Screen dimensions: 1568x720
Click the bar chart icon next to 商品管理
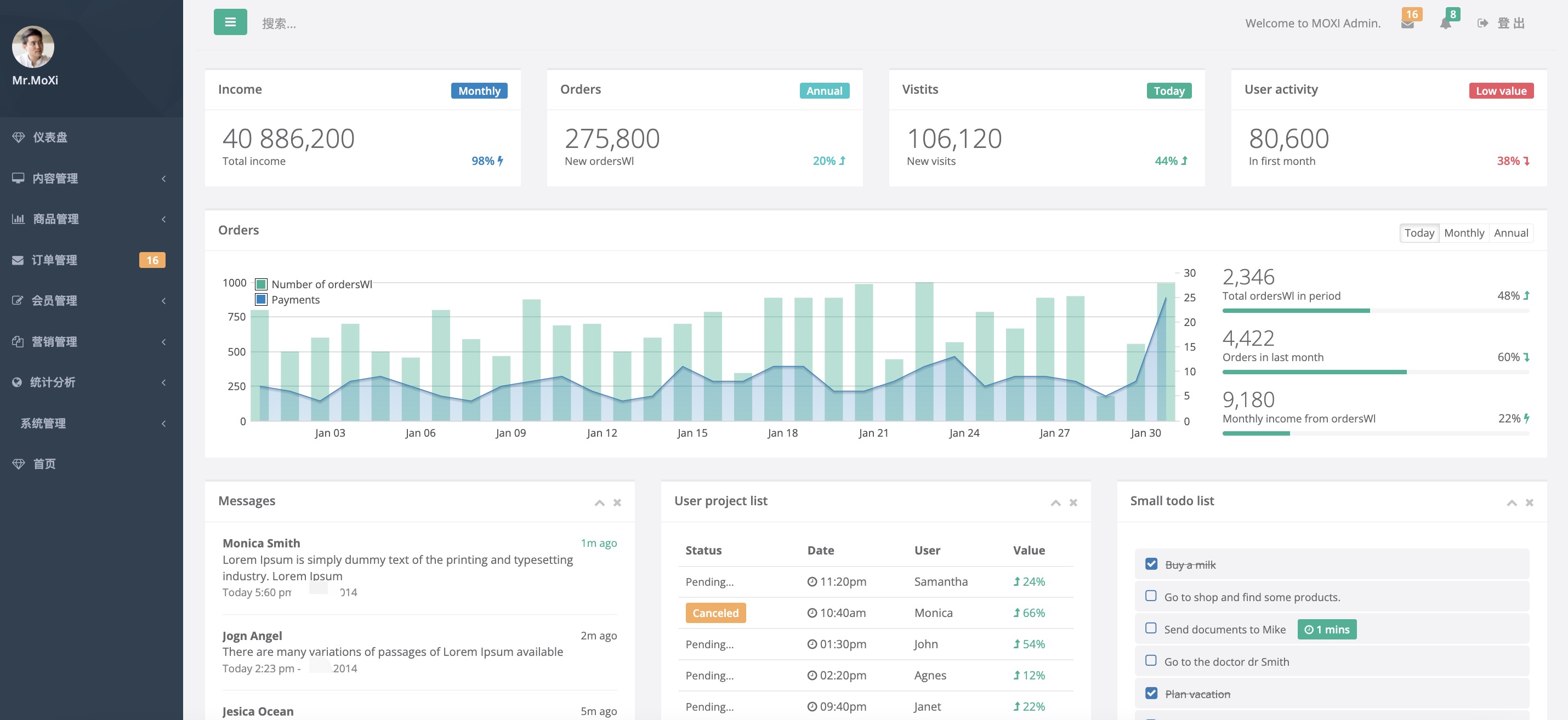click(x=18, y=219)
